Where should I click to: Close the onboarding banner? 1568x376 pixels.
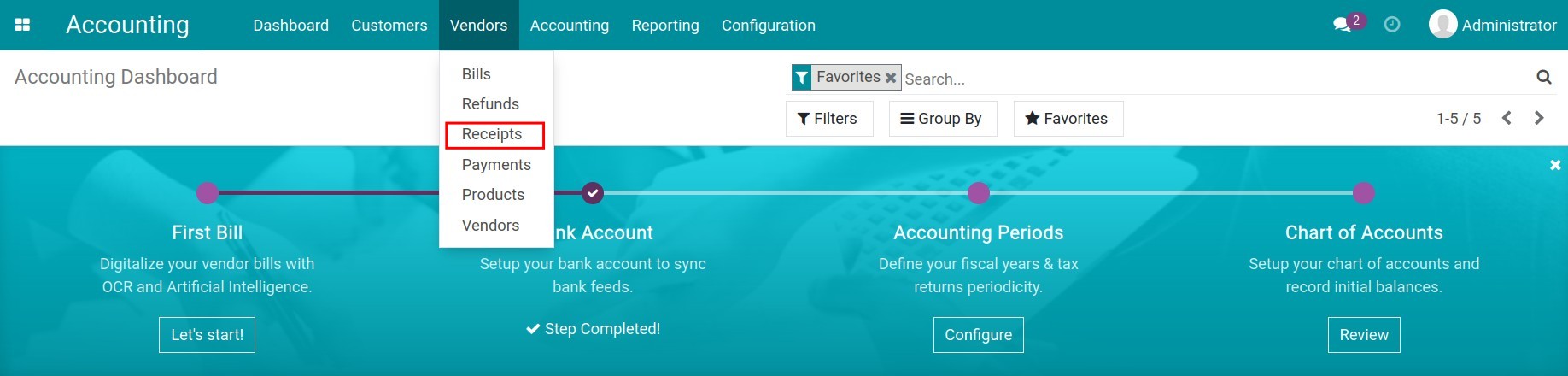click(1555, 165)
